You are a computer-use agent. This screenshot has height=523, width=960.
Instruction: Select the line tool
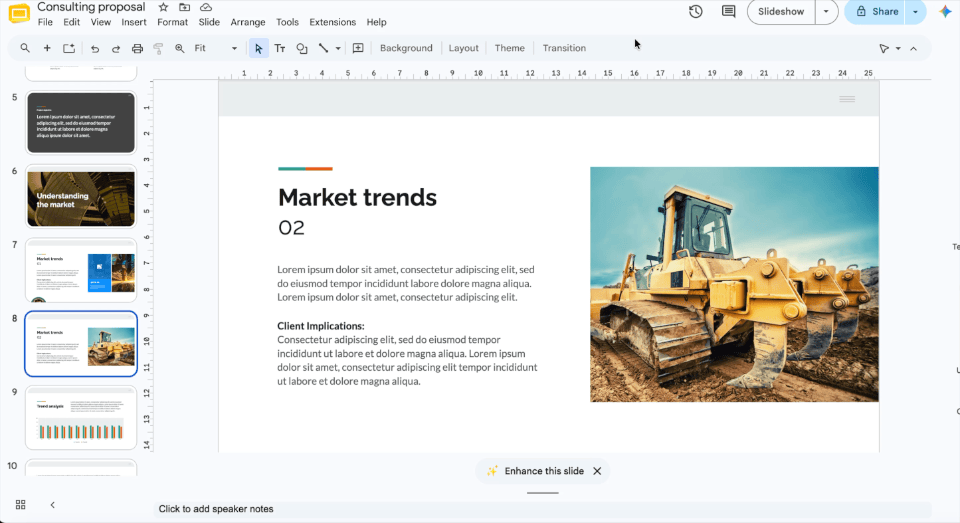click(323, 48)
